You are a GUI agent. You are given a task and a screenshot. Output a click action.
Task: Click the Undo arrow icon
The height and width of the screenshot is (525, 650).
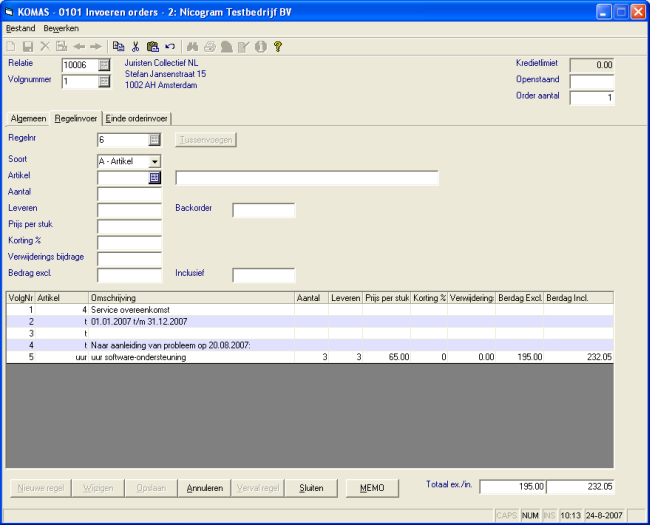(x=170, y=46)
